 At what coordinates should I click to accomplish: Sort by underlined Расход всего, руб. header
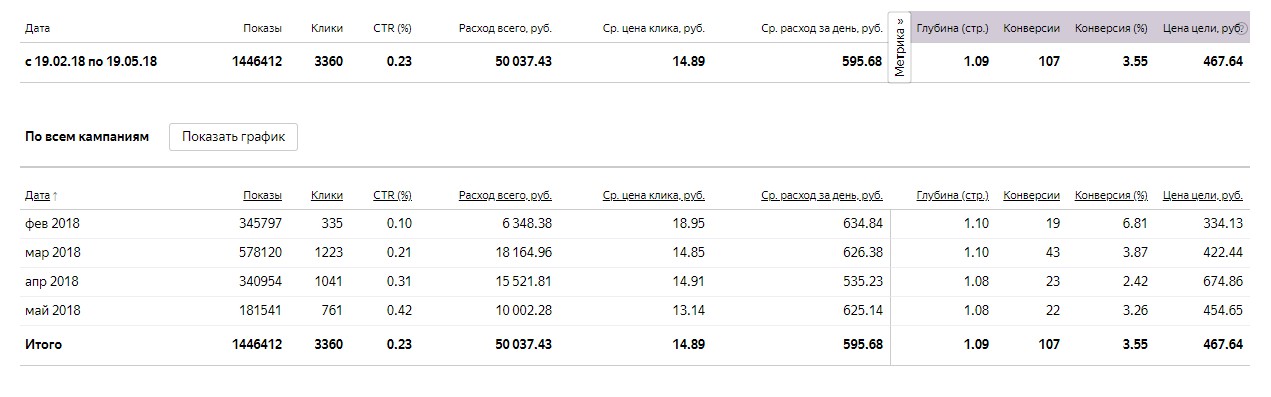click(x=505, y=196)
